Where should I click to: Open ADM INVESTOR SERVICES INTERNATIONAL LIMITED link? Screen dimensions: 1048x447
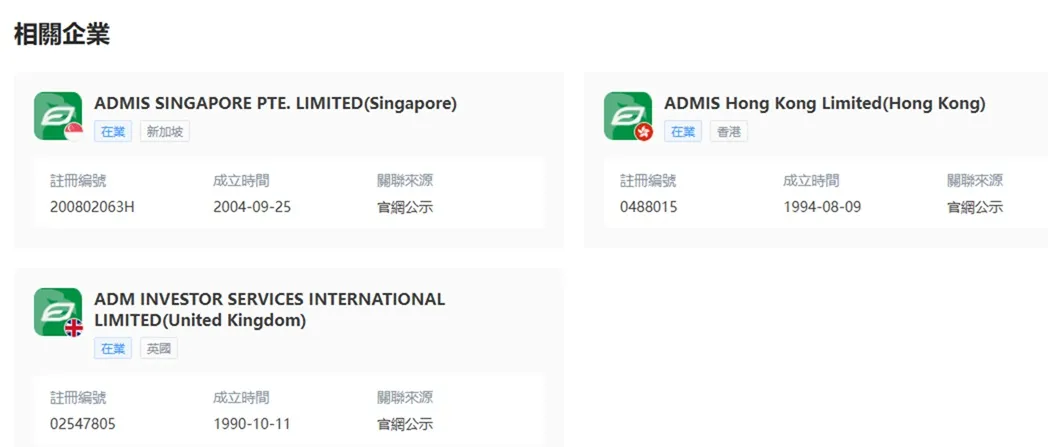point(269,309)
